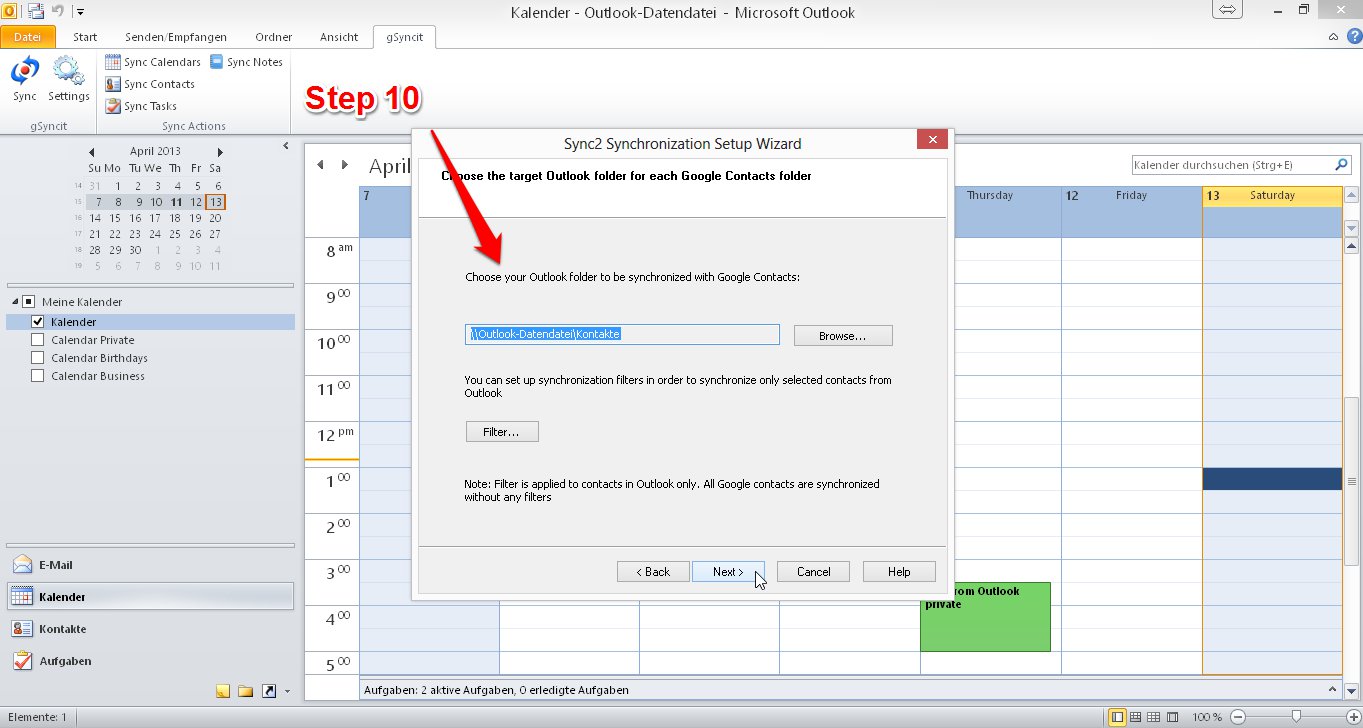Screen dimensions: 1363x728
Task: Go to next month in mini calendar
Action: 217,152
